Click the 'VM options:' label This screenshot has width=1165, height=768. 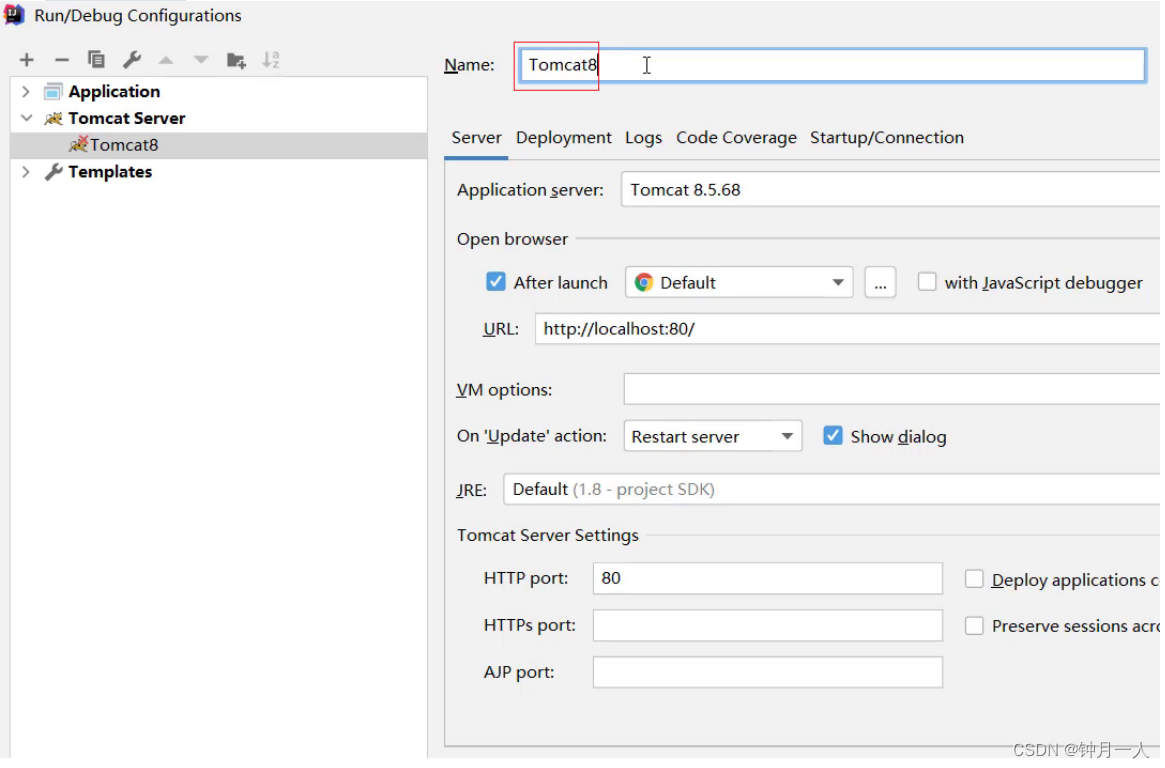tap(504, 391)
